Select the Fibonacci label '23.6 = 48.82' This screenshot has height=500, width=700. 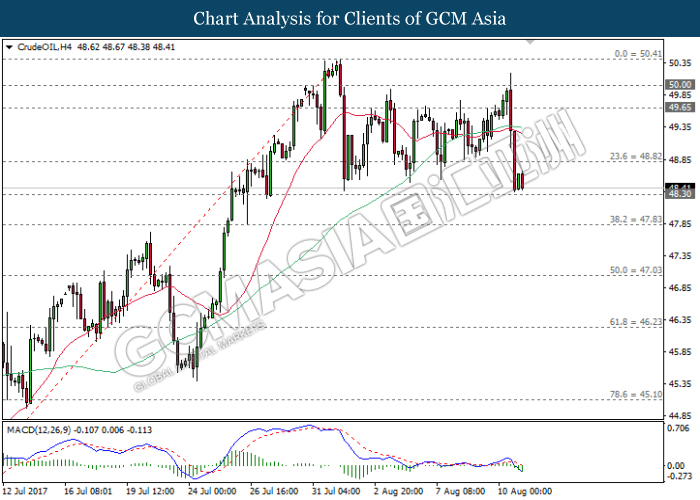tap(636, 156)
